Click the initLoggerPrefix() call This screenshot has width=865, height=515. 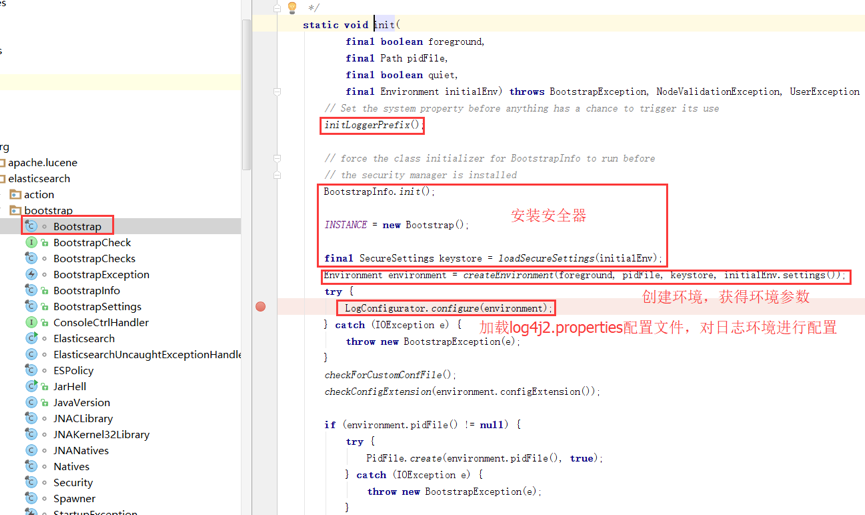pos(372,125)
